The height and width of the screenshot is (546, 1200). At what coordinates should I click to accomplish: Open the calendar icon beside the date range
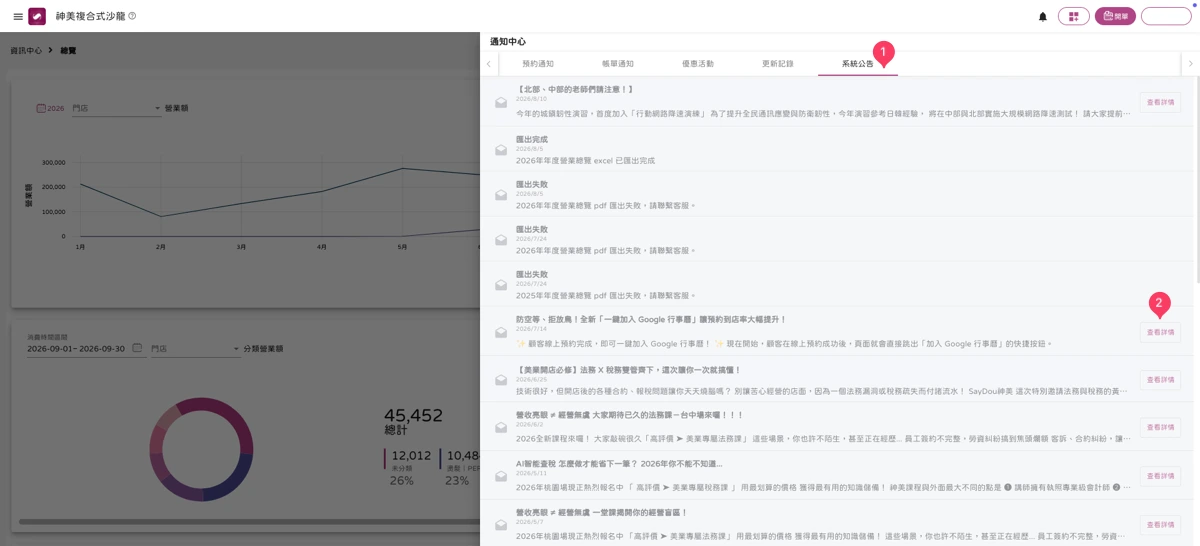click(x=137, y=348)
